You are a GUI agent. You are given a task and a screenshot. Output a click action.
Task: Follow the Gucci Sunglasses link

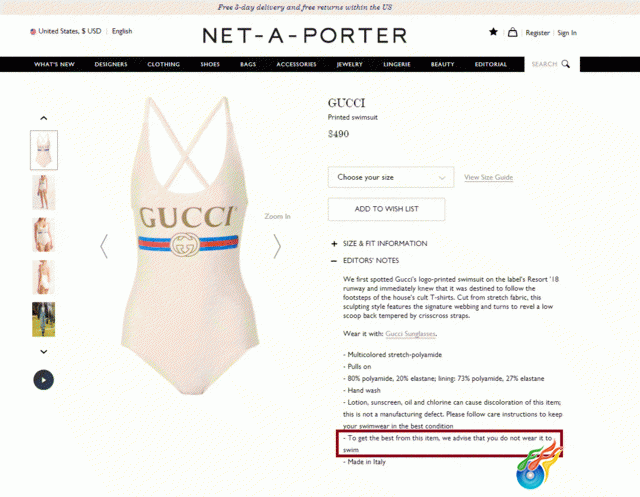pos(411,334)
